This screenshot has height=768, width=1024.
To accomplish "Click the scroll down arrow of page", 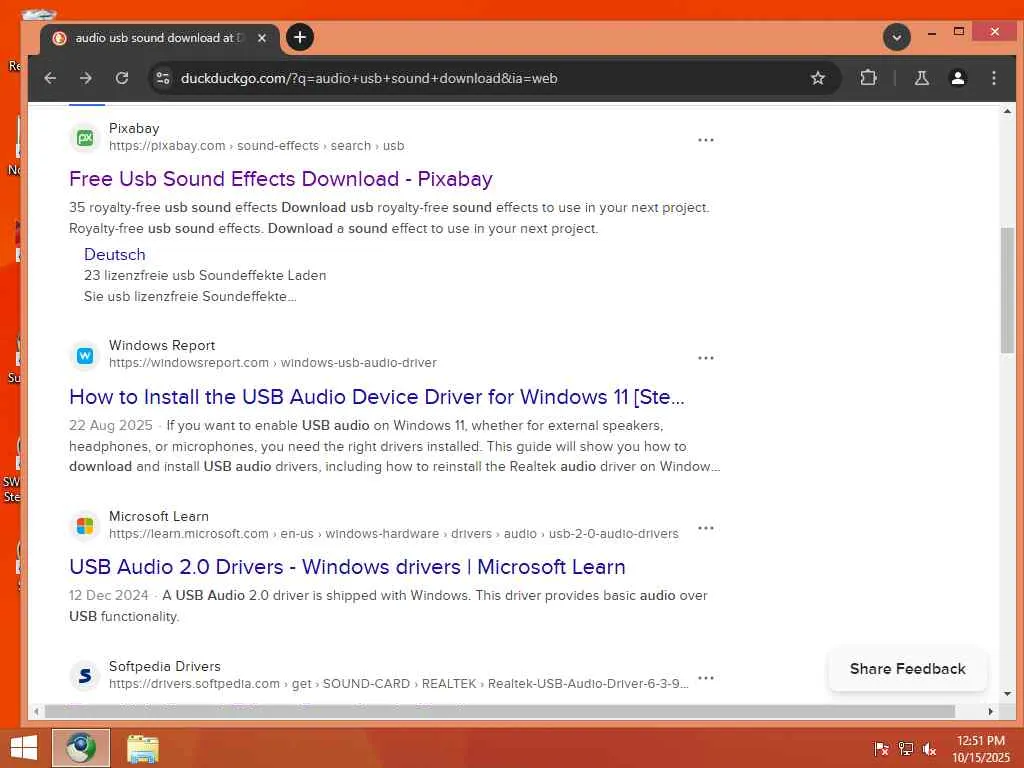I will click(x=1007, y=694).
